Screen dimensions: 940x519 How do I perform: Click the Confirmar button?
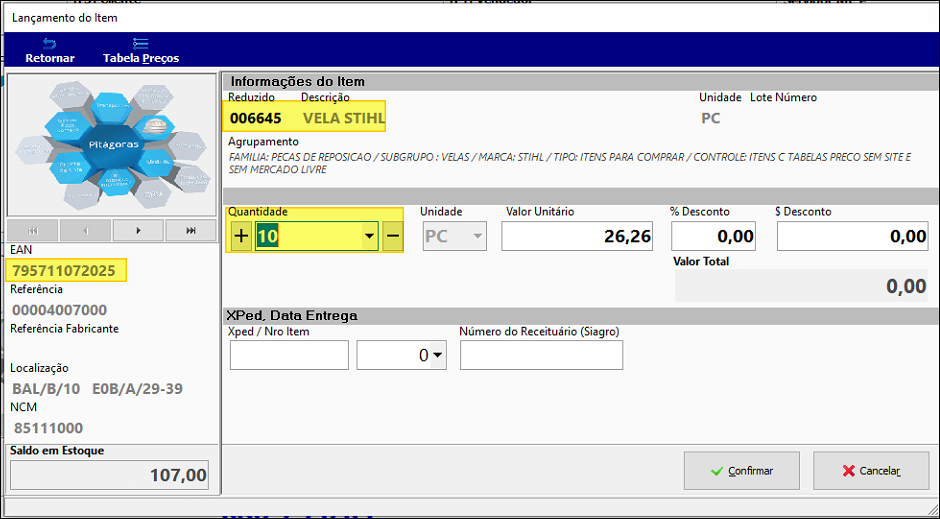[742, 471]
